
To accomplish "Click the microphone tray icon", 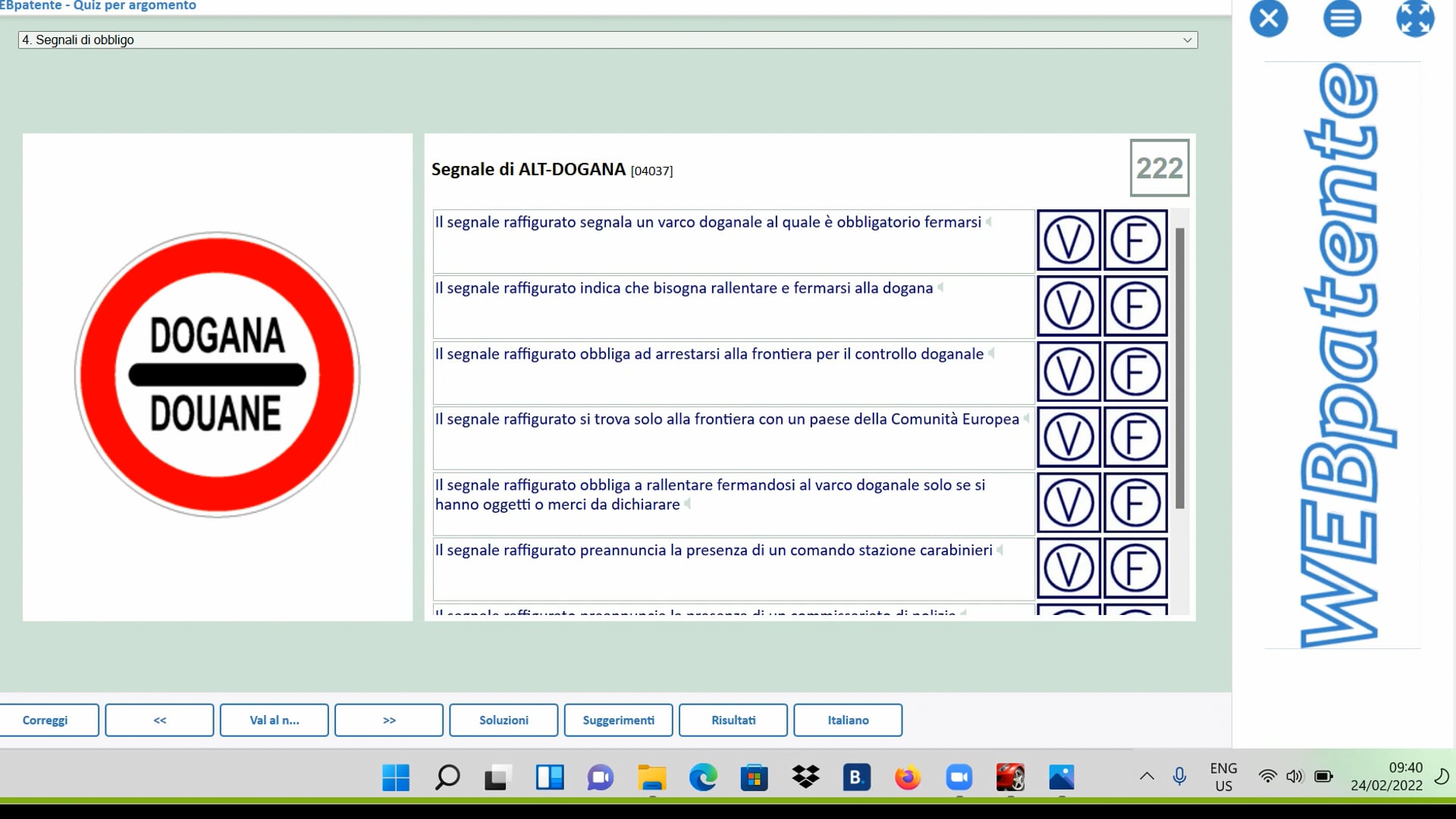I will coord(1179,777).
